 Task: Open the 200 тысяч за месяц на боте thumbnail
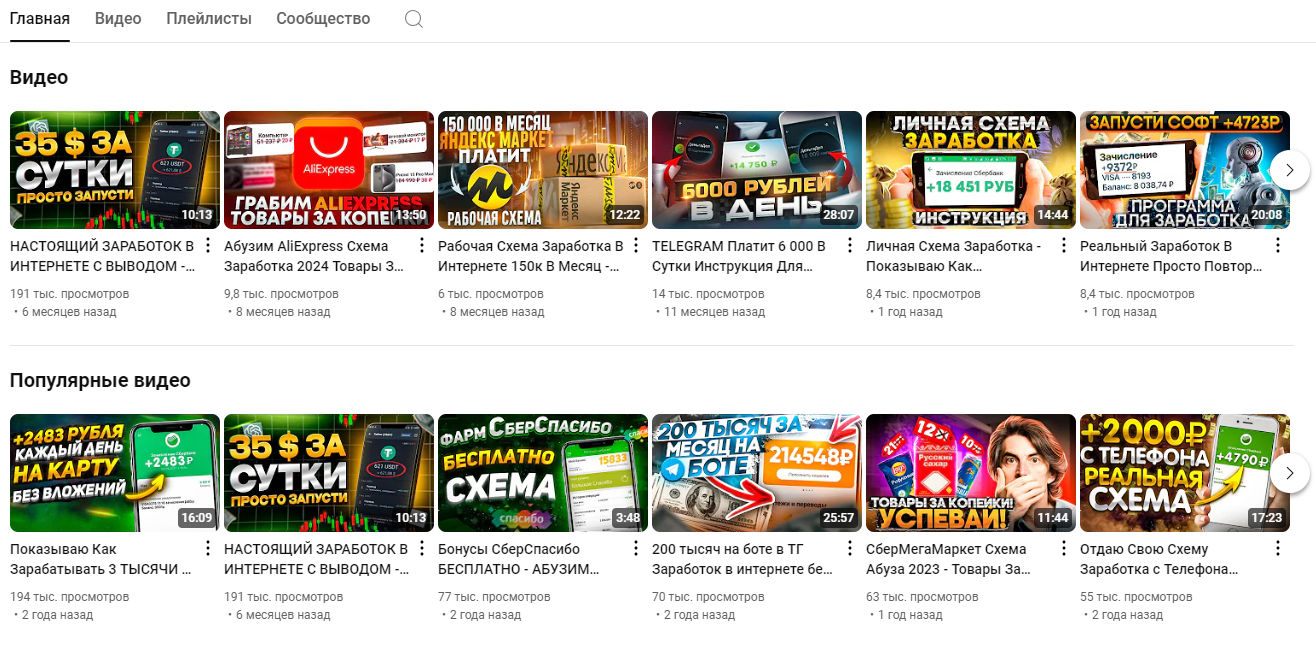pos(757,473)
